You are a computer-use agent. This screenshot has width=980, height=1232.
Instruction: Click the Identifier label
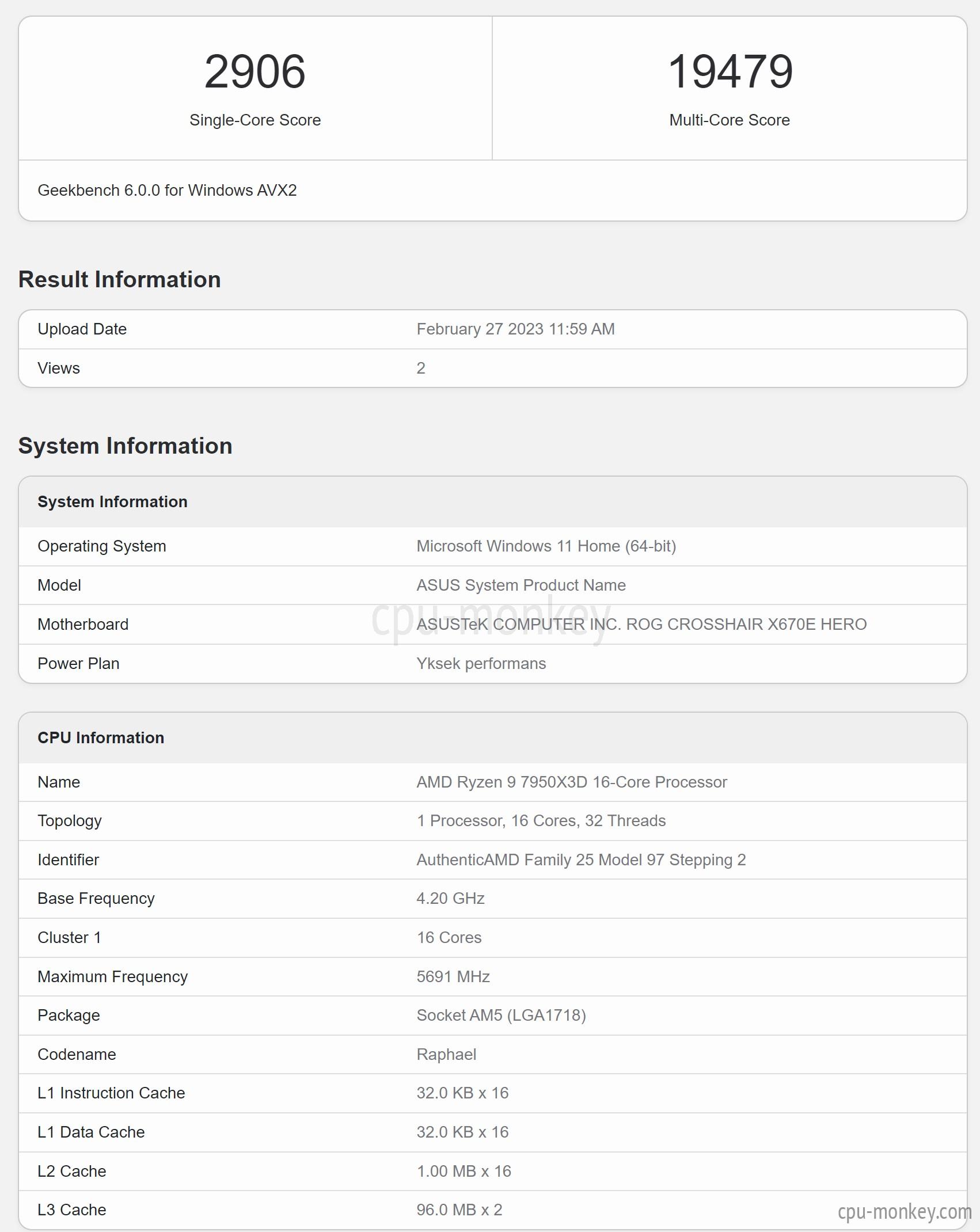click(69, 860)
